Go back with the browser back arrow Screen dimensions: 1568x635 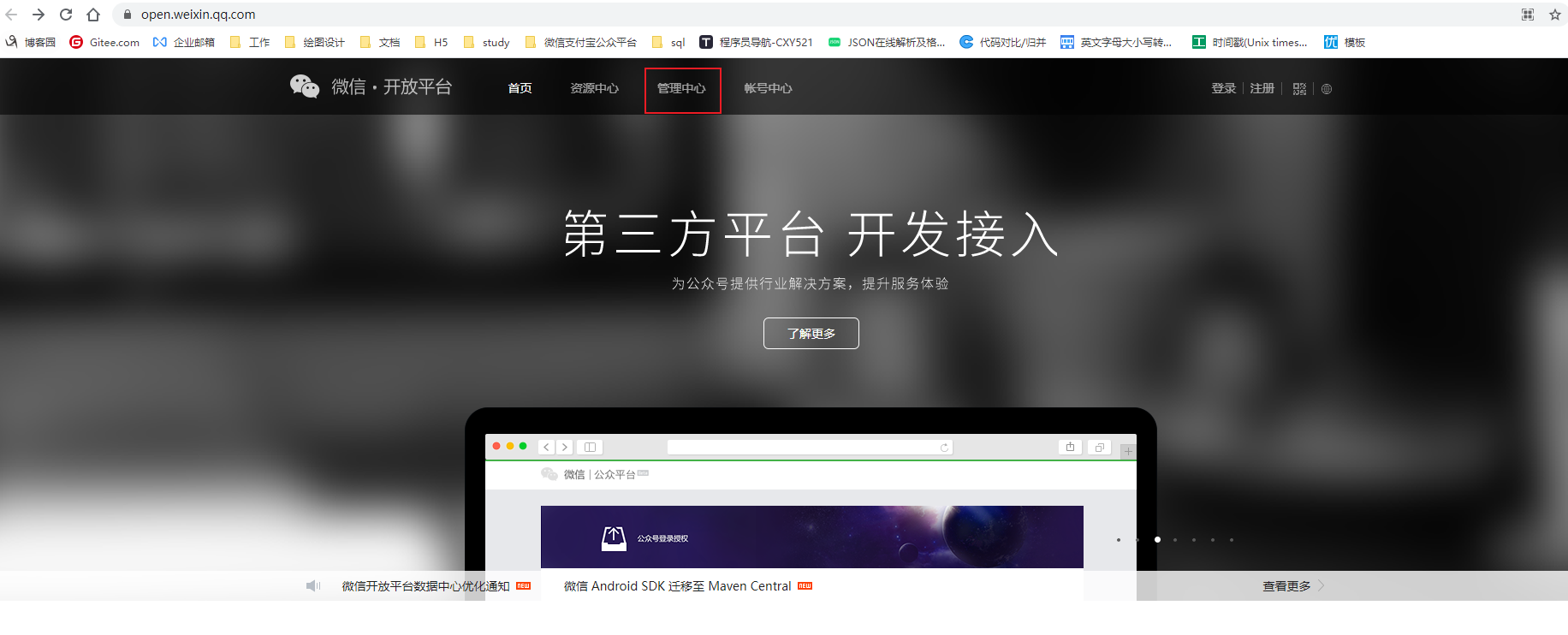pos(11,15)
